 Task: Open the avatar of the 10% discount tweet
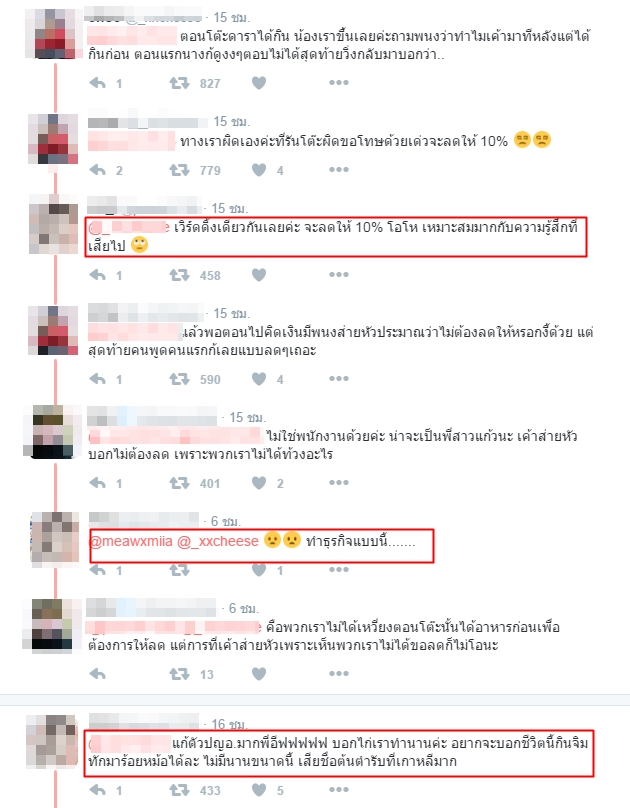point(53,139)
